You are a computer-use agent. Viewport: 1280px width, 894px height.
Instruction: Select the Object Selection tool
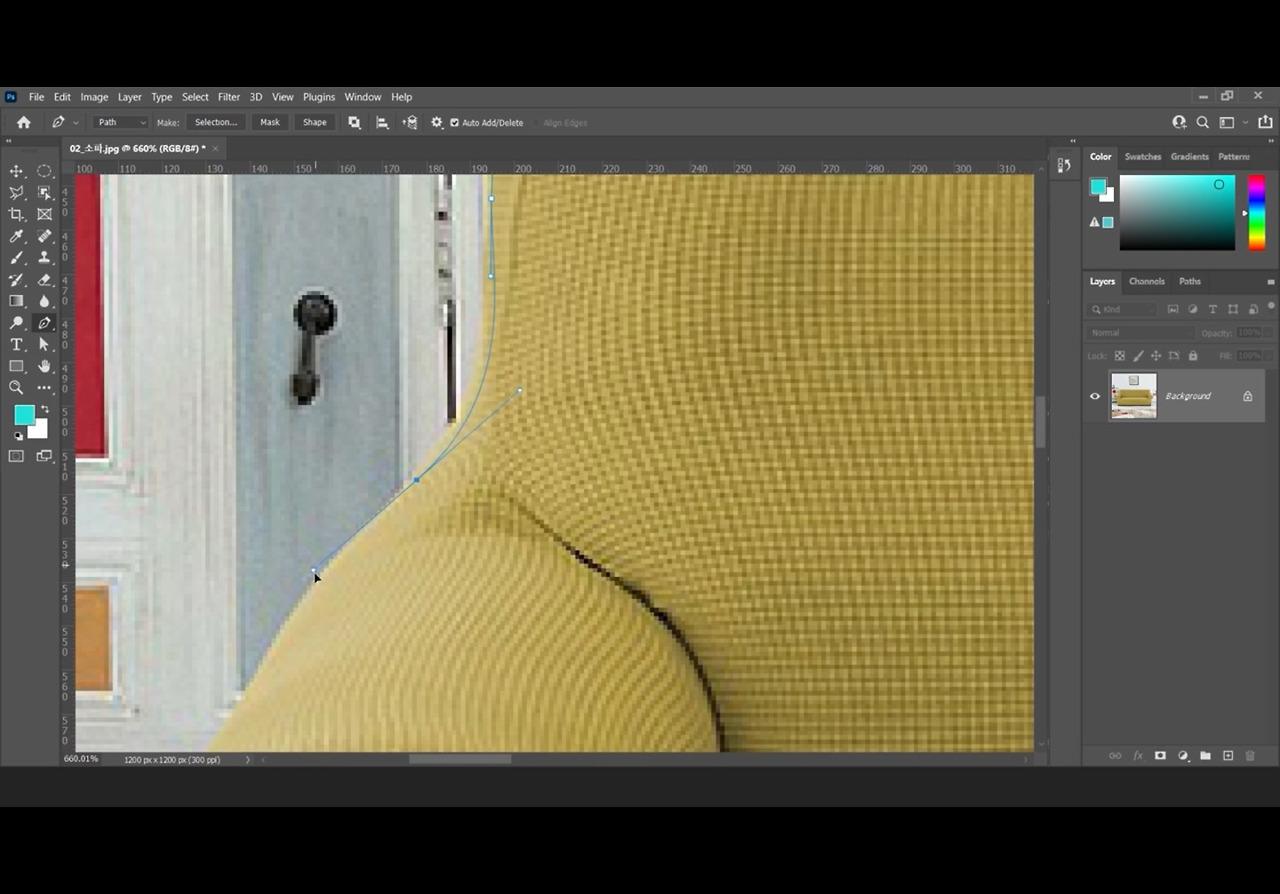[44, 193]
